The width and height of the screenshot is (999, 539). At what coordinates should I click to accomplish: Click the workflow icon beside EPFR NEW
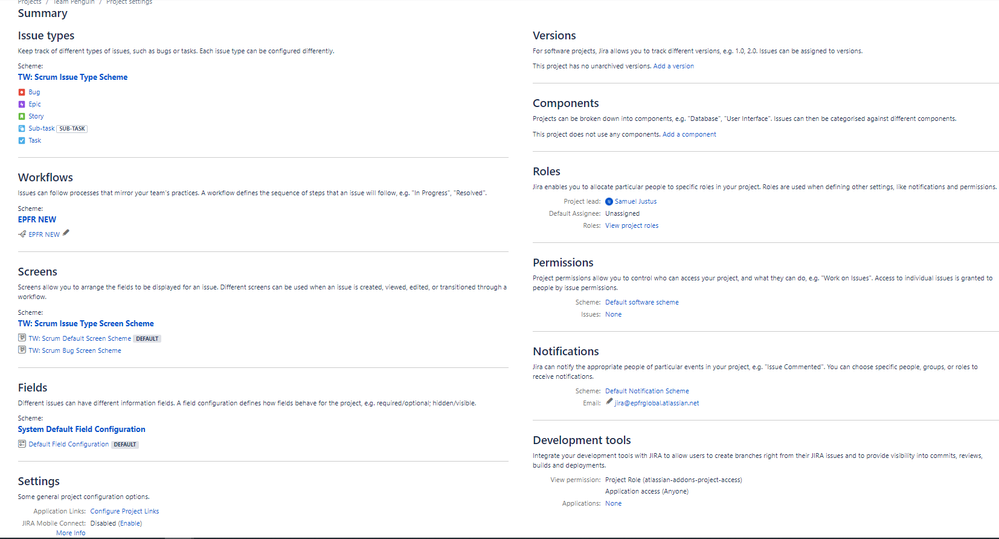coord(22,234)
